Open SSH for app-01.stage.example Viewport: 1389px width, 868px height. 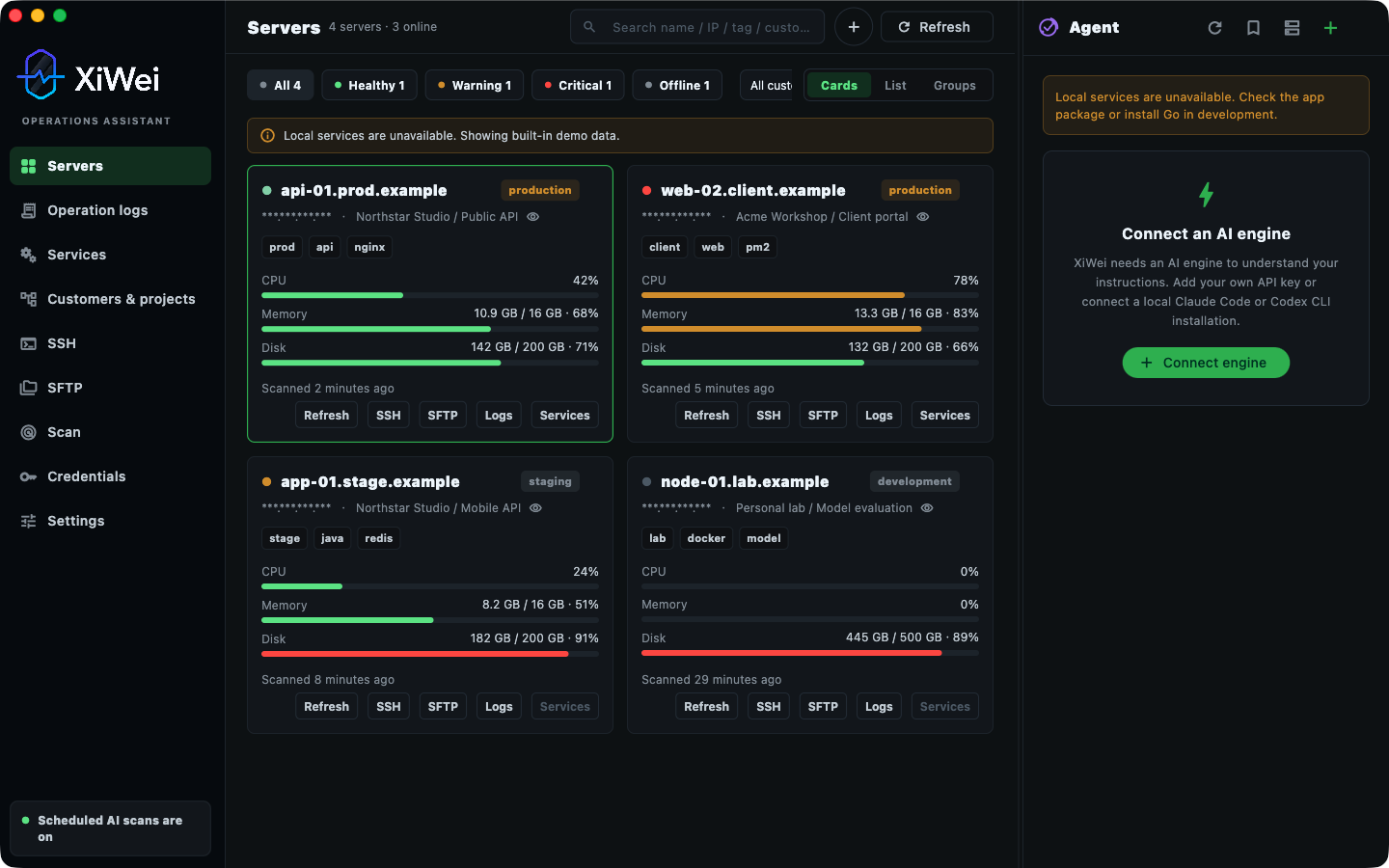coord(389,706)
